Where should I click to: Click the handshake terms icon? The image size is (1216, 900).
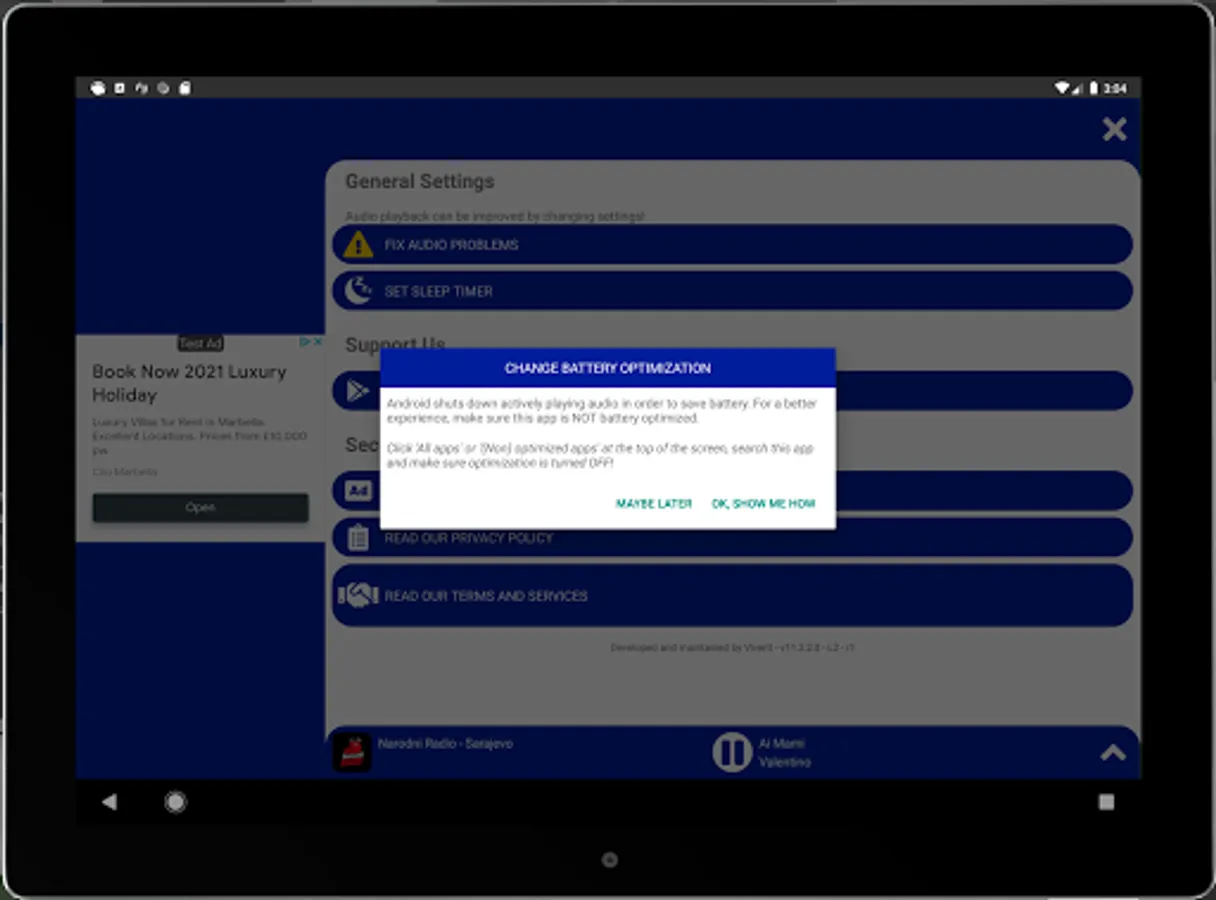click(358, 596)
